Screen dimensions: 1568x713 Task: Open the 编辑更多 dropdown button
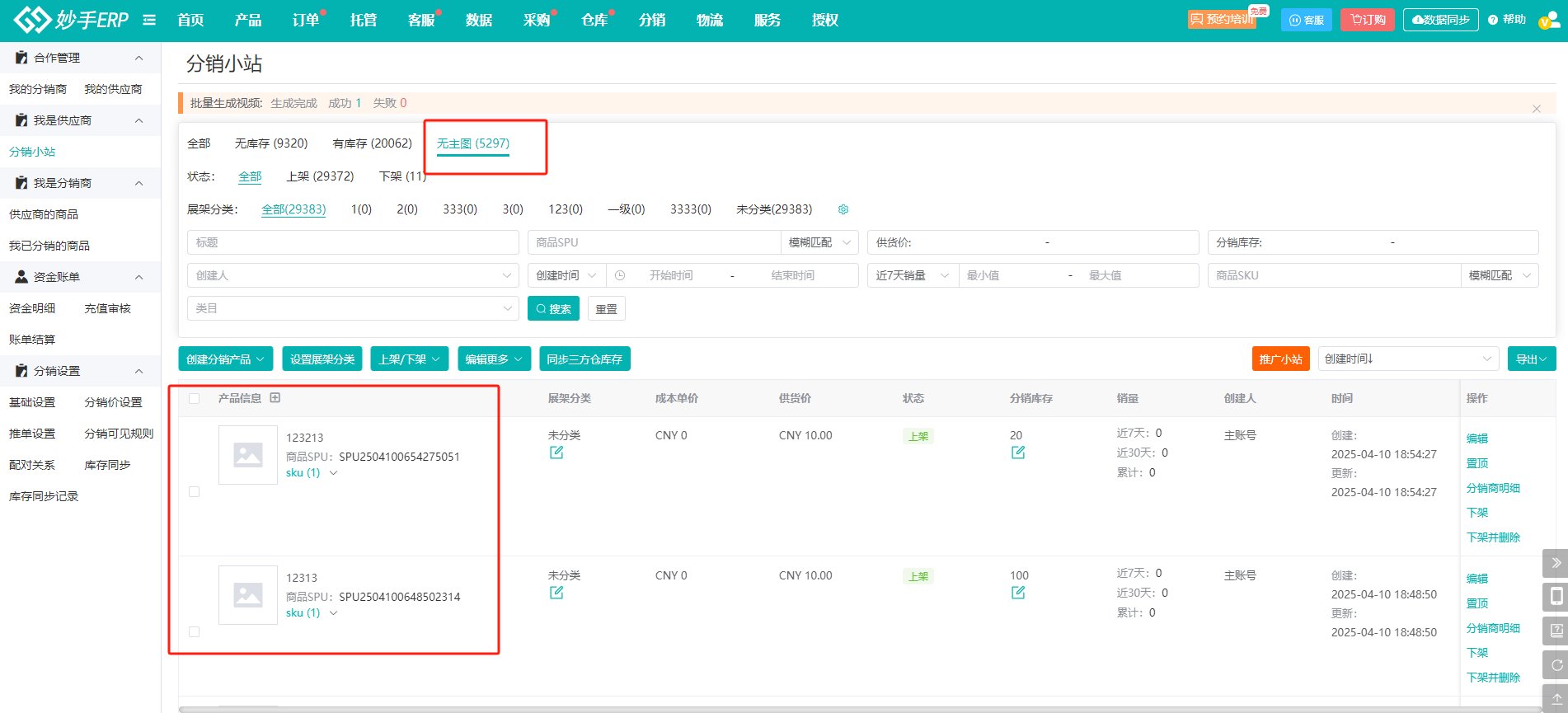pos(495,359)
